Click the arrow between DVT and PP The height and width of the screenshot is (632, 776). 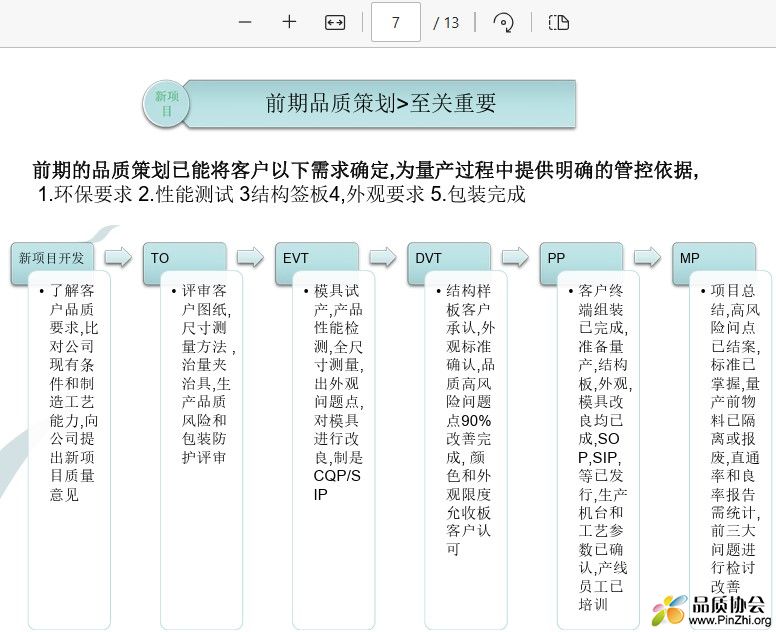tap(515, 257)
